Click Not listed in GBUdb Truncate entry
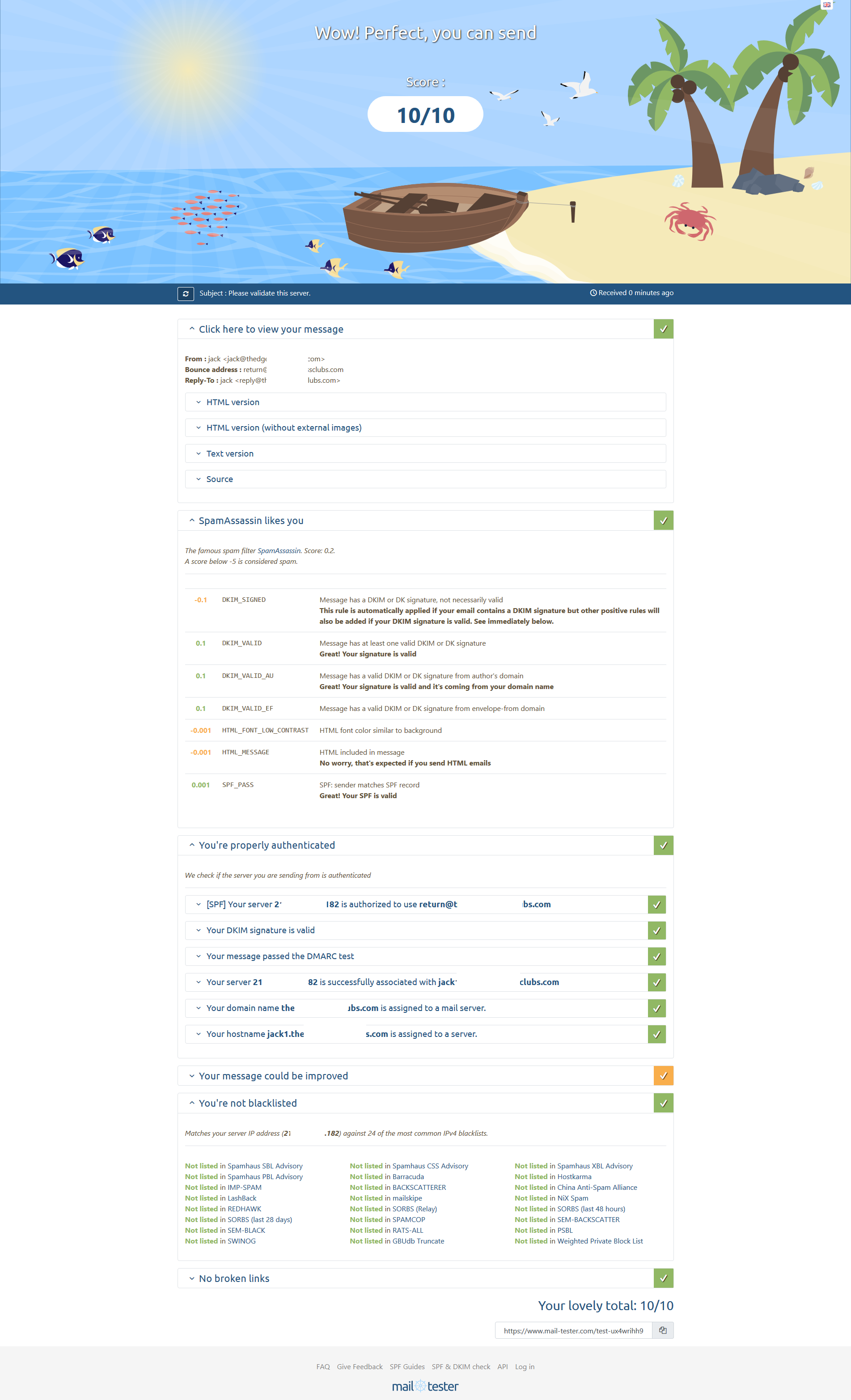Screen dimensions: 851x1400 pos(397,1241)
